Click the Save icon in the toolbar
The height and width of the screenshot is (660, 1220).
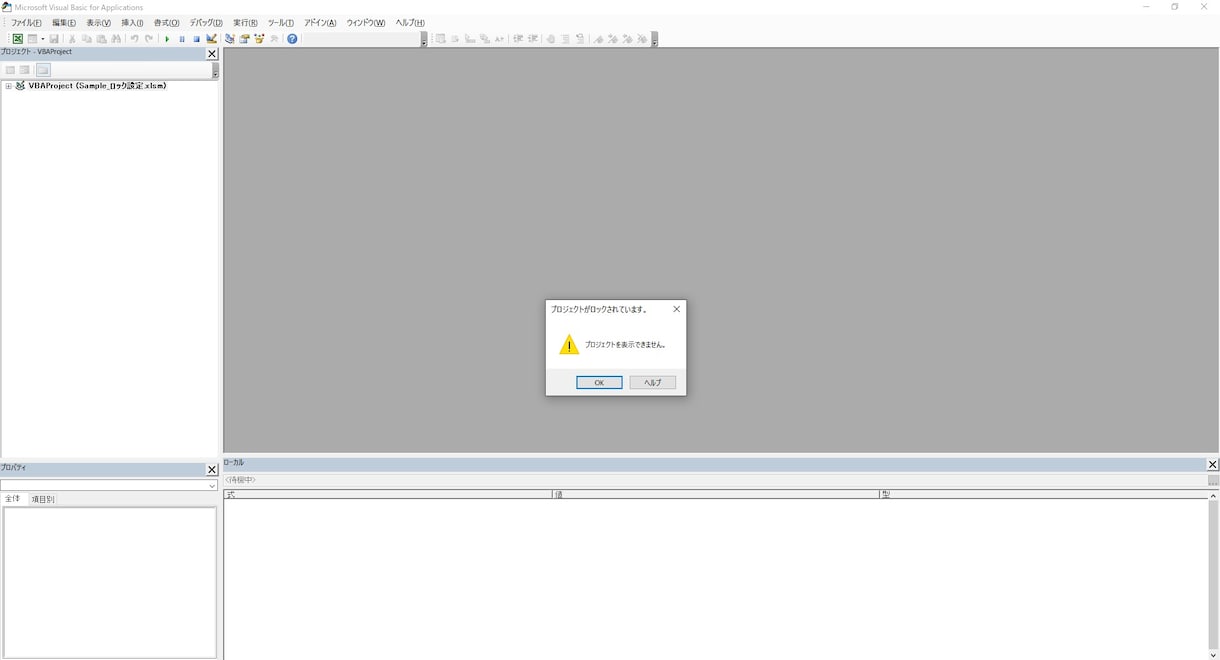[x=54, y=39]
